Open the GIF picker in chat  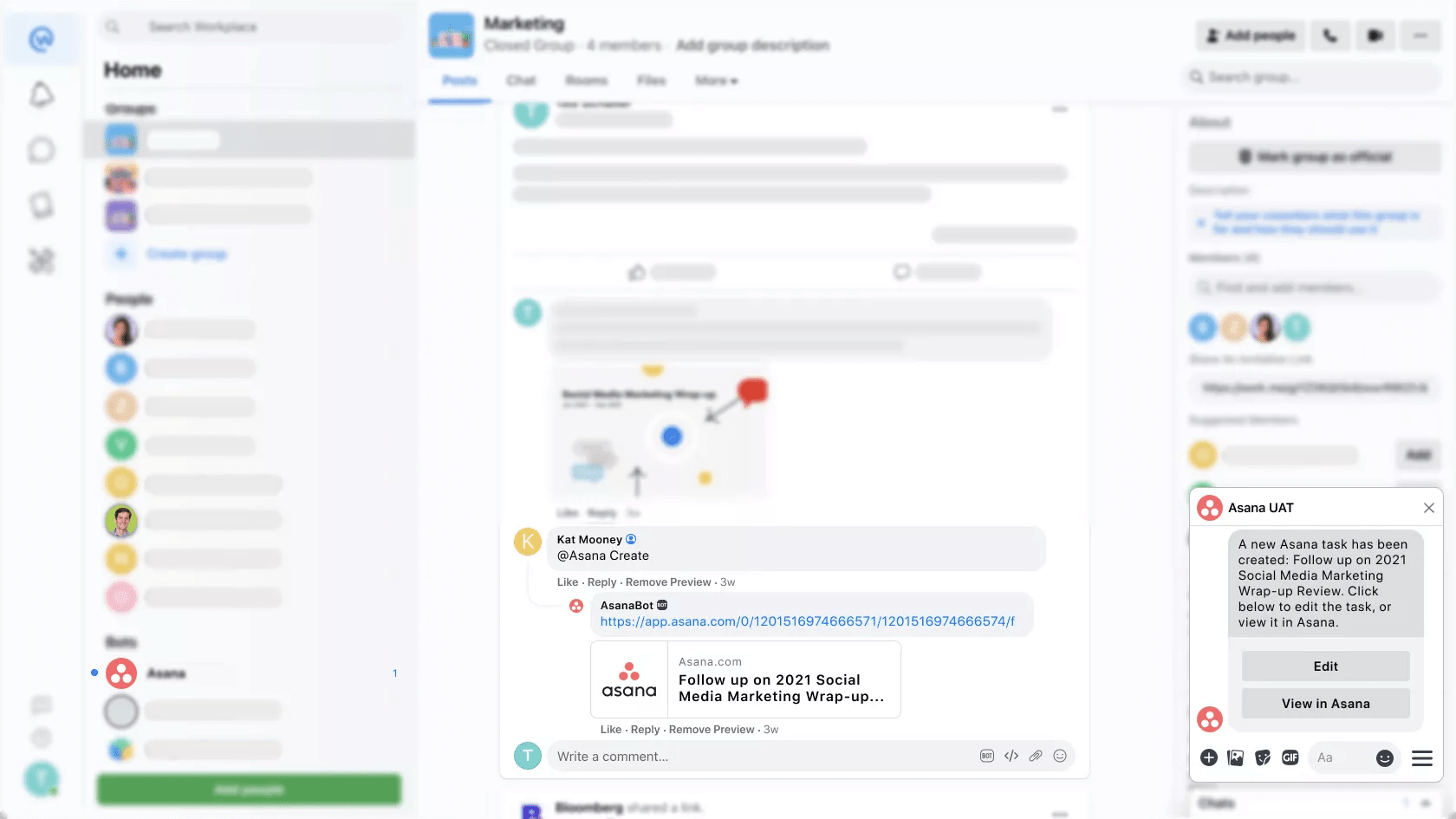click(x=1290, y=757)
